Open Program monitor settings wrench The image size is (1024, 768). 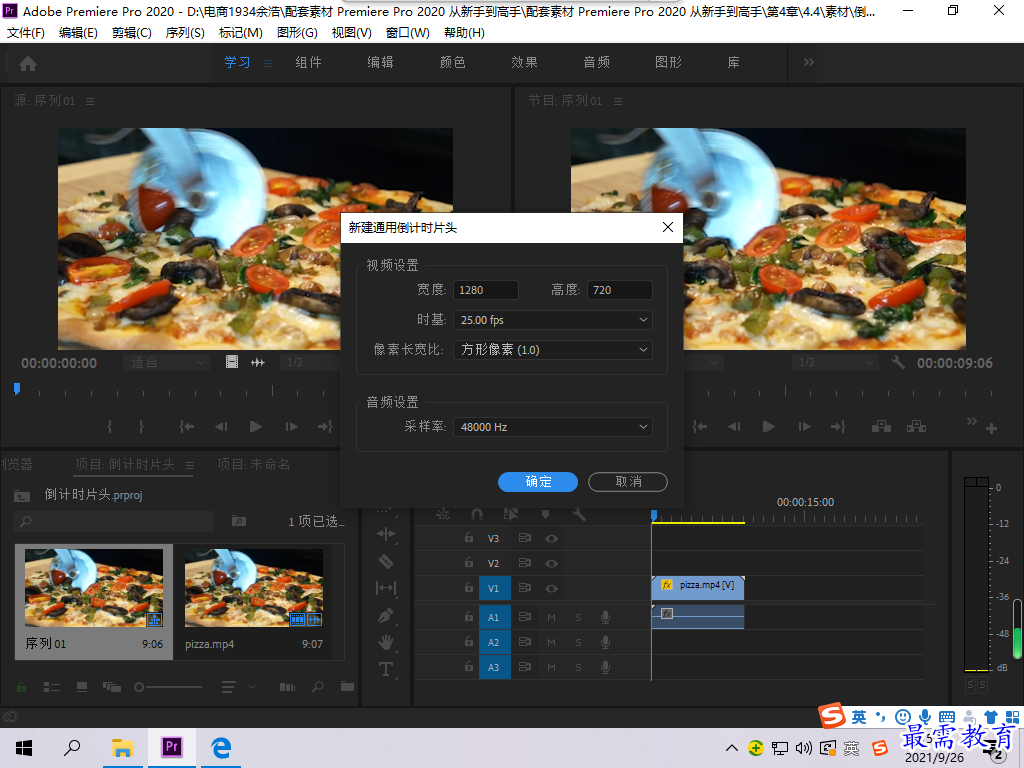point(898,362)
